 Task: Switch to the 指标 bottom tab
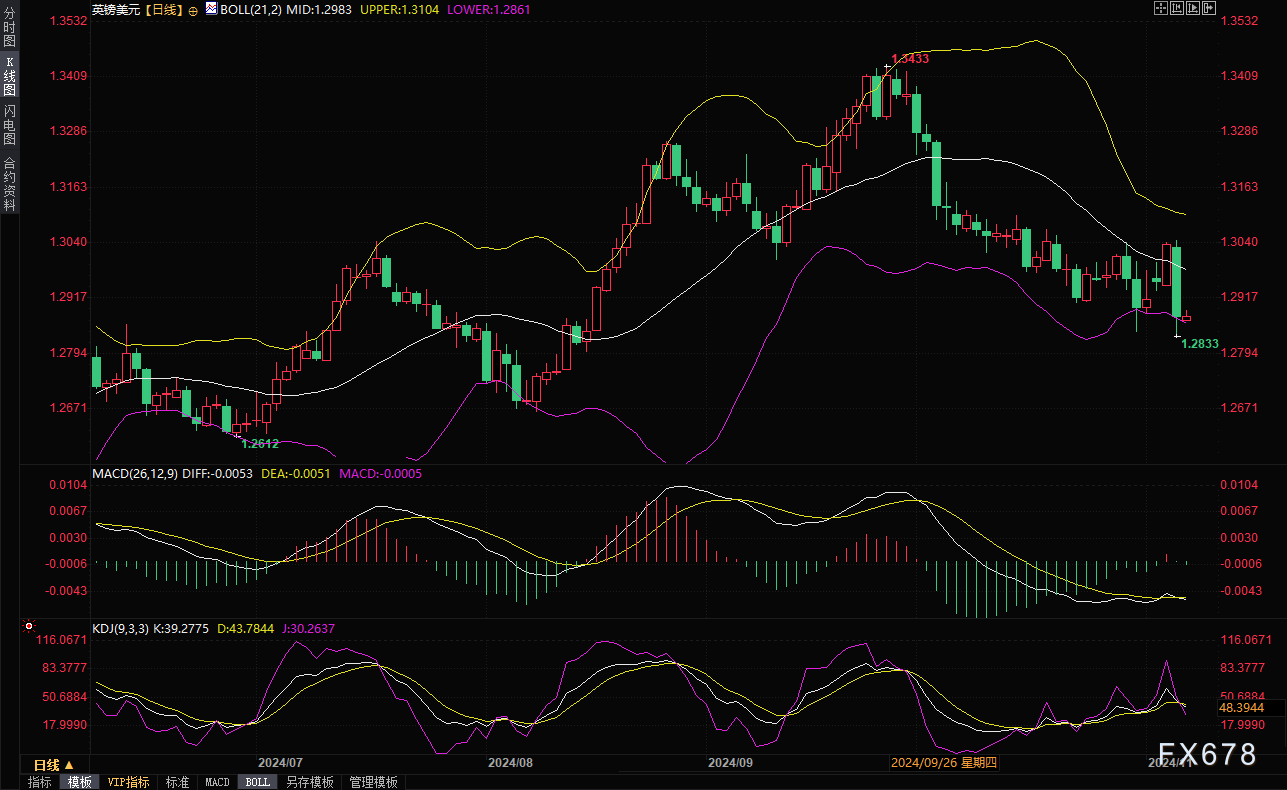coord(40,782)
